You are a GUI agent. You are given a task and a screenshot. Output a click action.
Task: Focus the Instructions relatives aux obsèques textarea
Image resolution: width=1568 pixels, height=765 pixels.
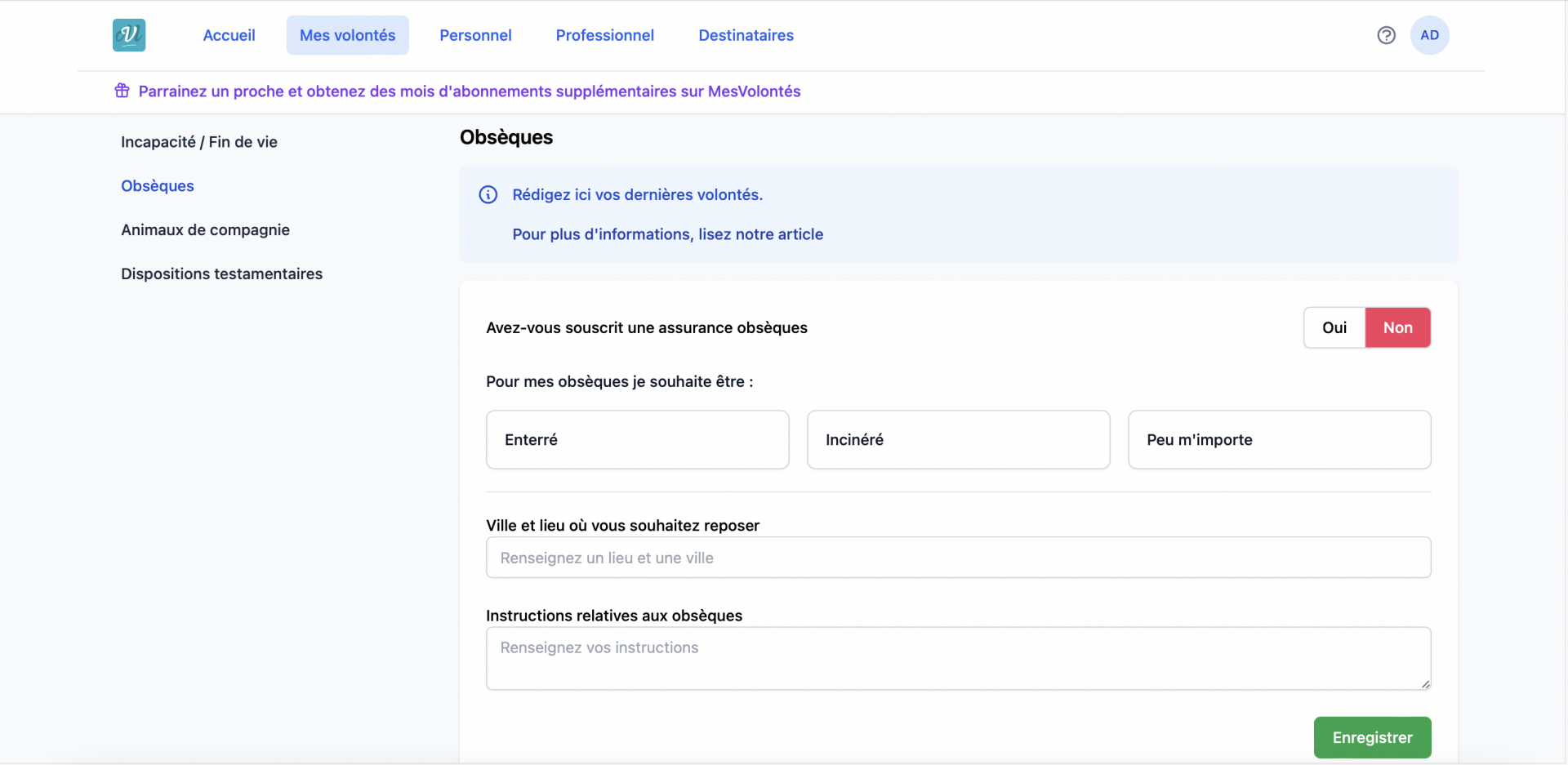click(x=958, y=658)
